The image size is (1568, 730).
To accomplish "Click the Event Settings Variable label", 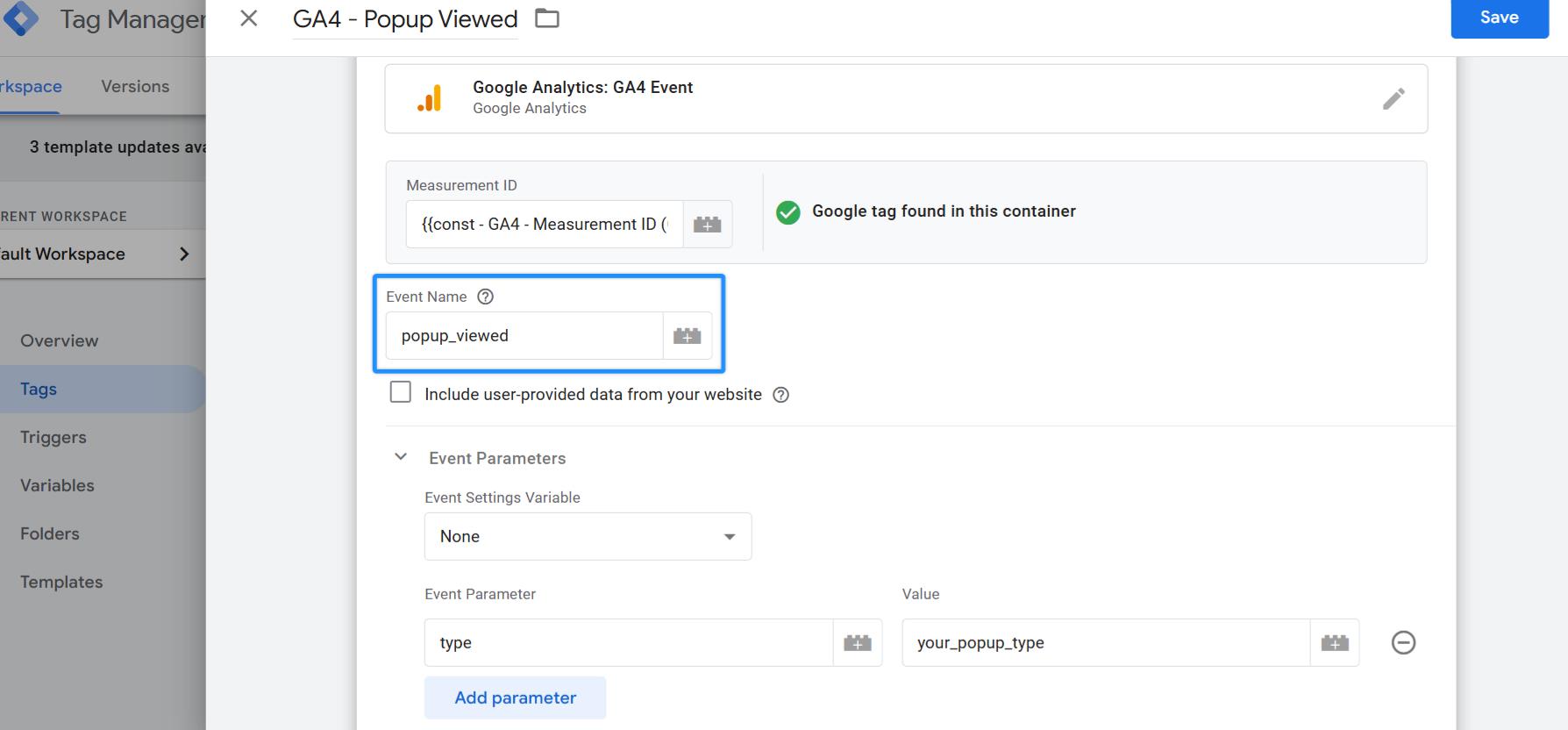I will point(502,497).
